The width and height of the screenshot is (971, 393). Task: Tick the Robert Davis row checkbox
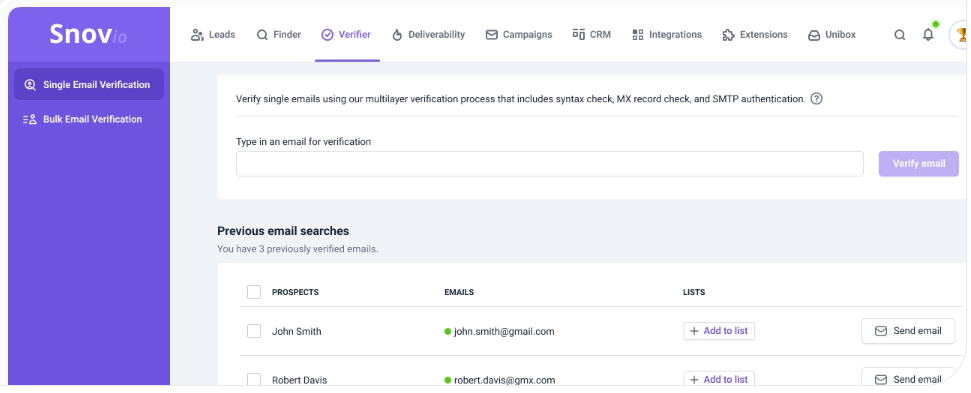tap(254, 379)
